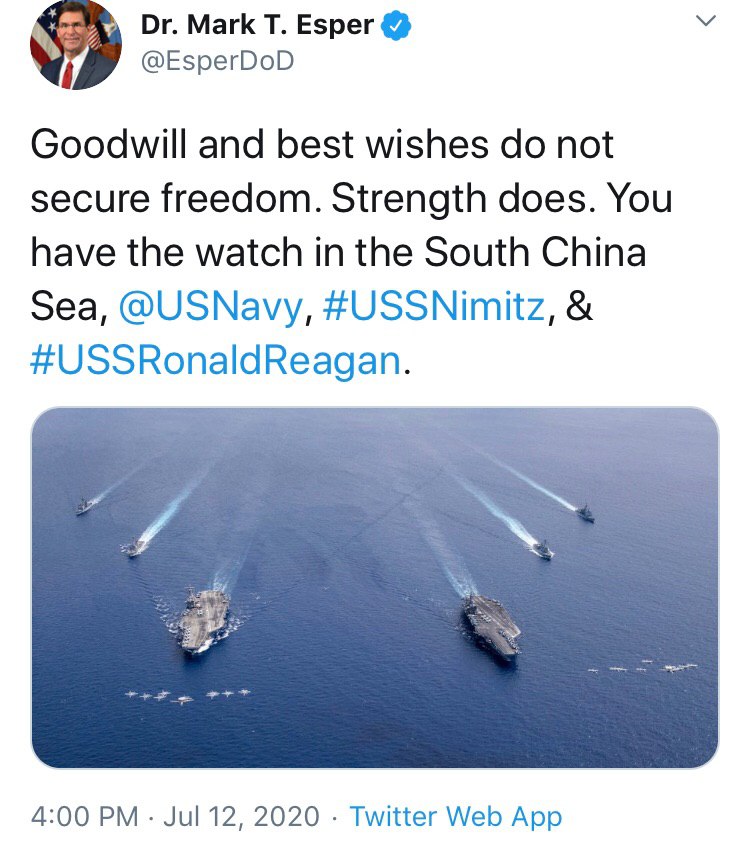Click the right aircraft carrier in the photo
This screenshot has height=852, width=750.
pos(492,625)
